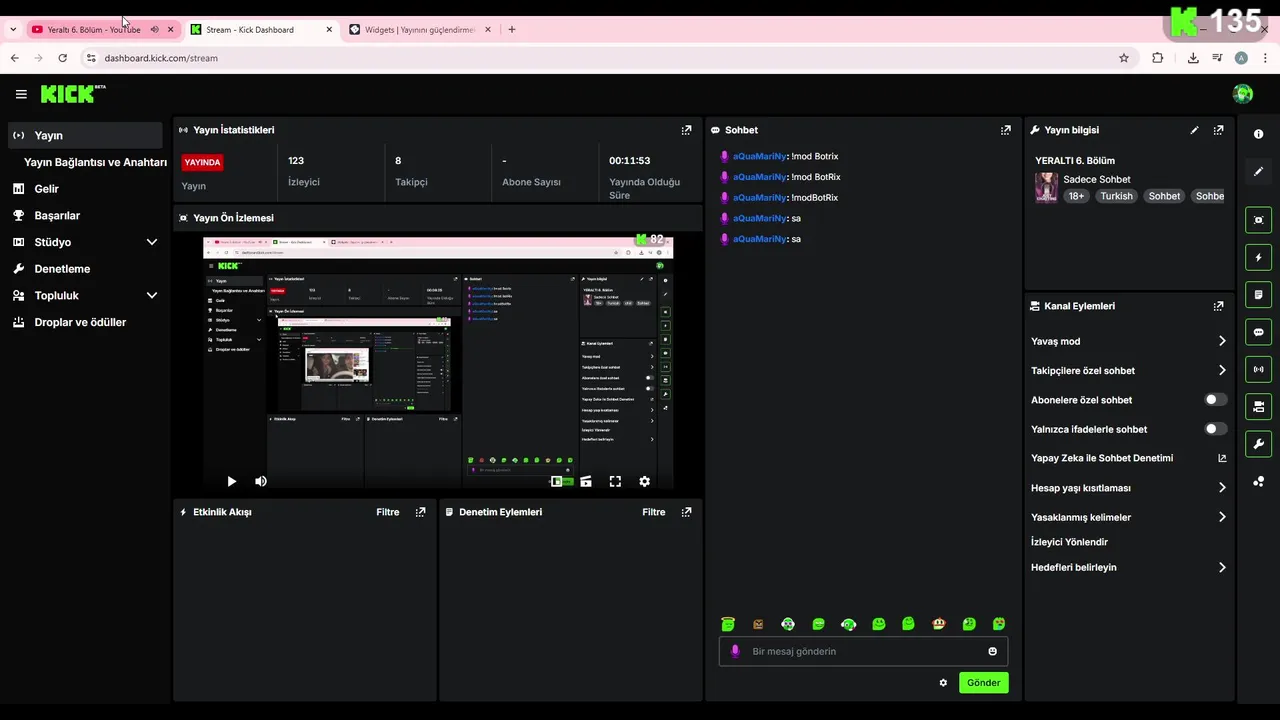
Task: Reload the dashboard page
Action: pyautogui.click(x=62, y=58)
